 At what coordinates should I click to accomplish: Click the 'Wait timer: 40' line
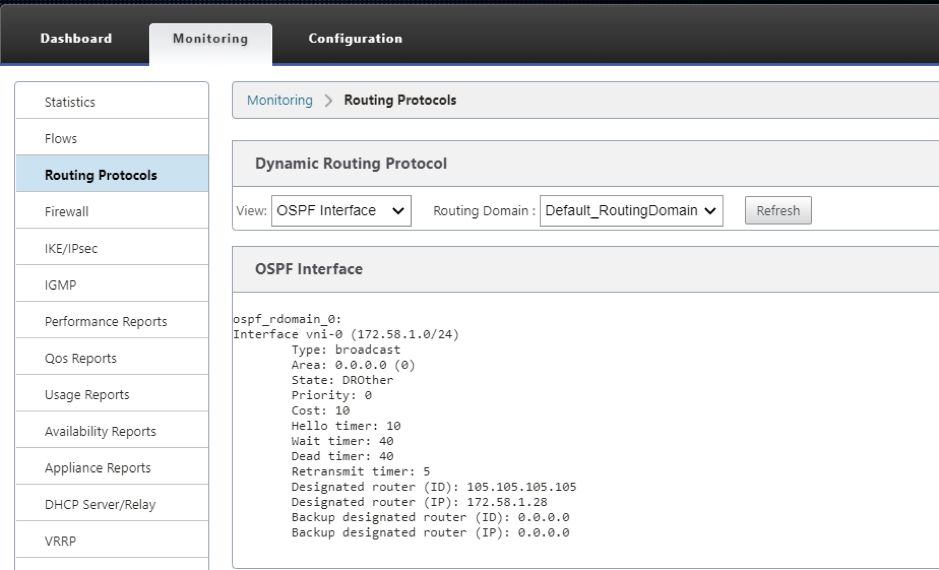342,441
